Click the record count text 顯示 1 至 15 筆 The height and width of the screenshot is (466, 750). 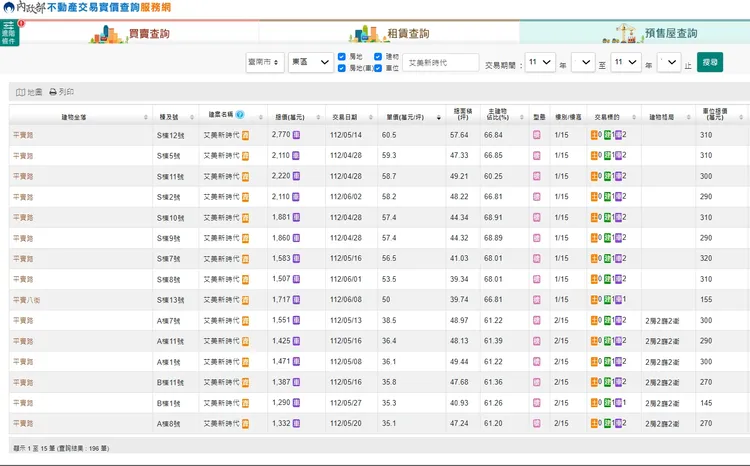point(34,448)
